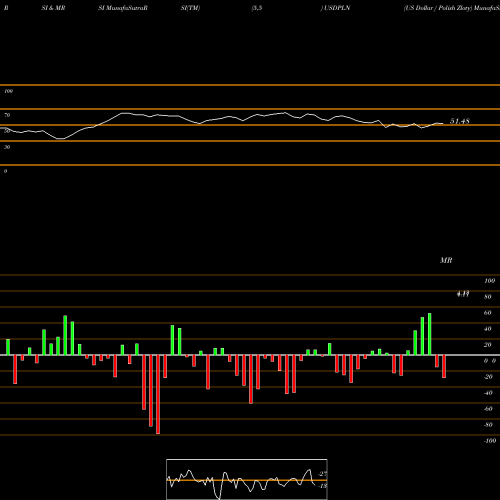This screenshot has height=500, width=500.
Task: Click the -18 value in the mini chart
Action: coord(323,486)
